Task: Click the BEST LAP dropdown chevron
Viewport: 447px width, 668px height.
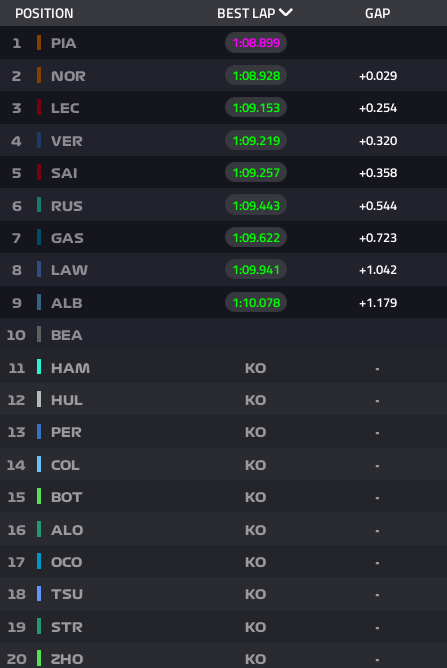Action: [x=286, y=13]
